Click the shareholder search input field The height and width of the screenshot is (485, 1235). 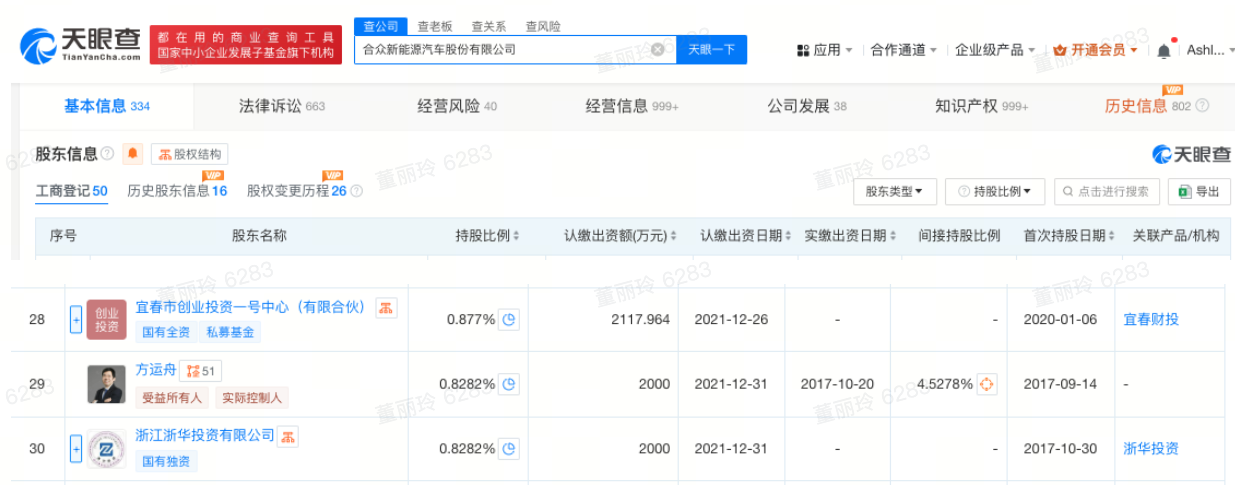[1107, 191]
